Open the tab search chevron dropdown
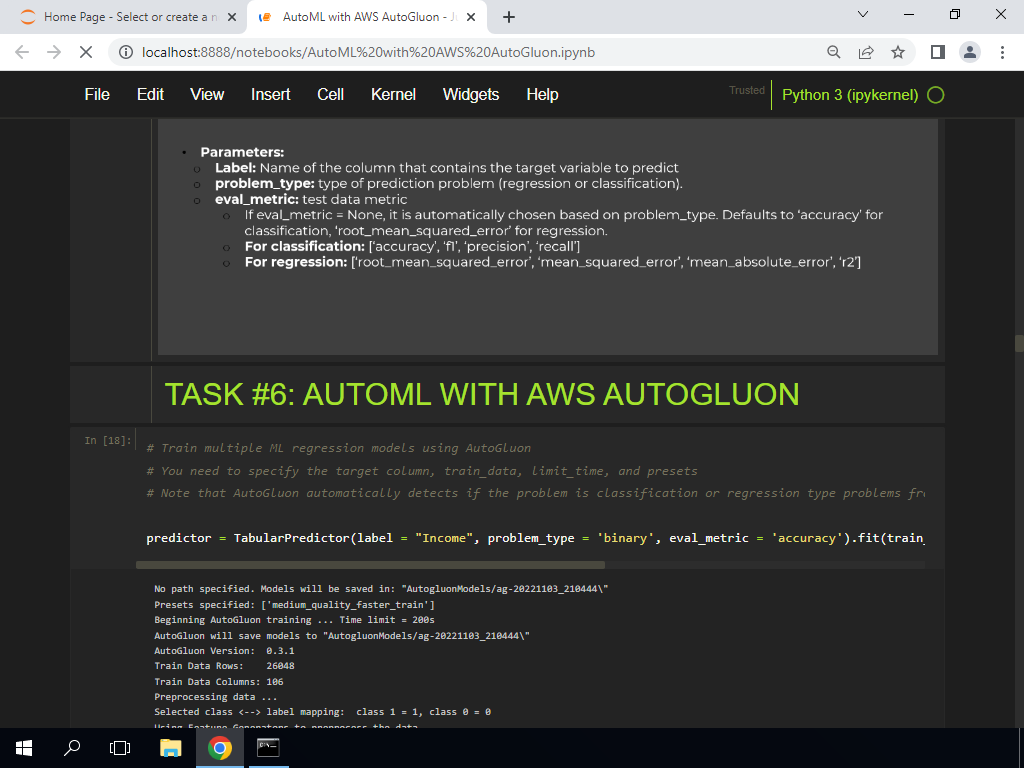Image resolution: width=1024 pixels, height=768 pixels. click(x=863, y=14)
